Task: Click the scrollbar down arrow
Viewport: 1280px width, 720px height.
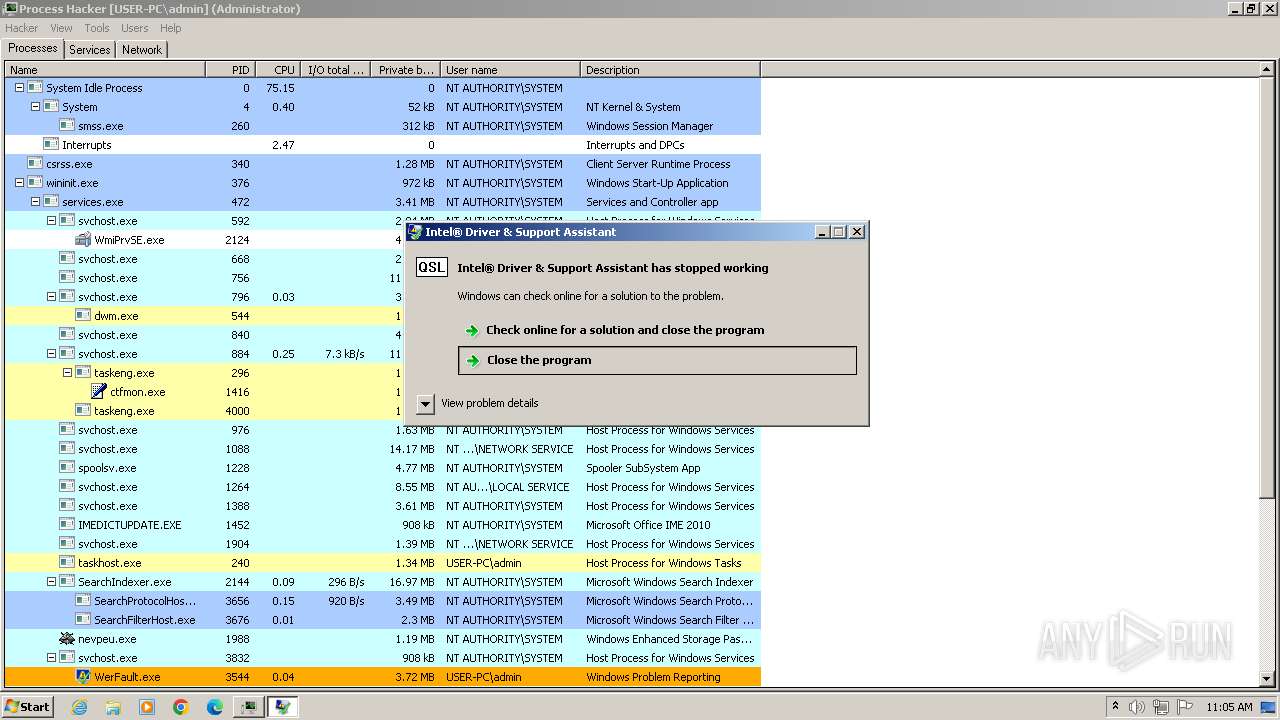Action: click(x=1267, y=678)
